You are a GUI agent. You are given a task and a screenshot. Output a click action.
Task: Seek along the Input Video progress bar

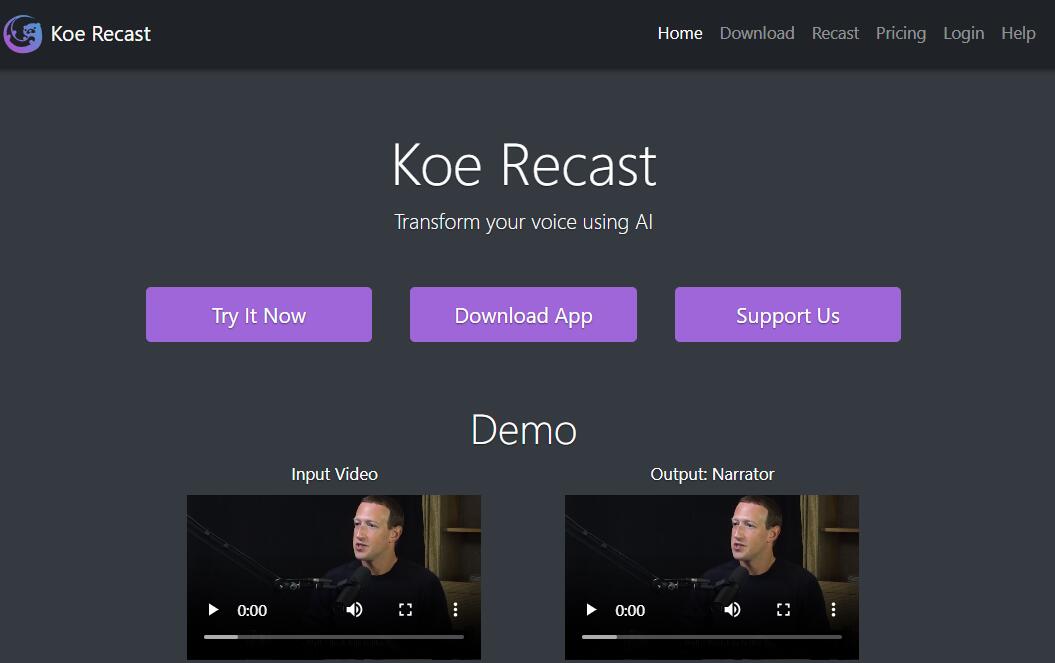[334, 637]
